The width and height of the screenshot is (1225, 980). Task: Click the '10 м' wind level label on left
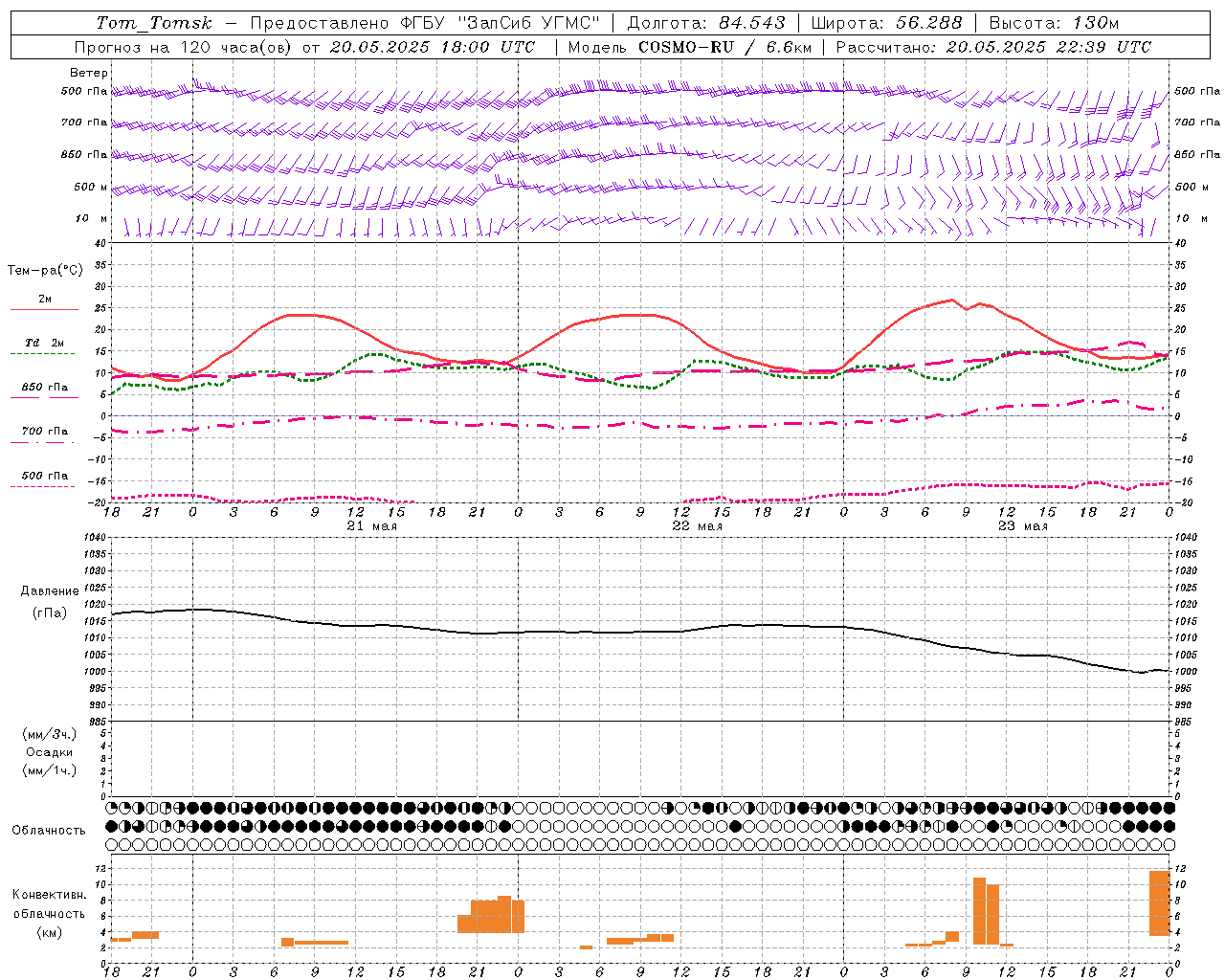pyautogui.click(x=92, y=218)
